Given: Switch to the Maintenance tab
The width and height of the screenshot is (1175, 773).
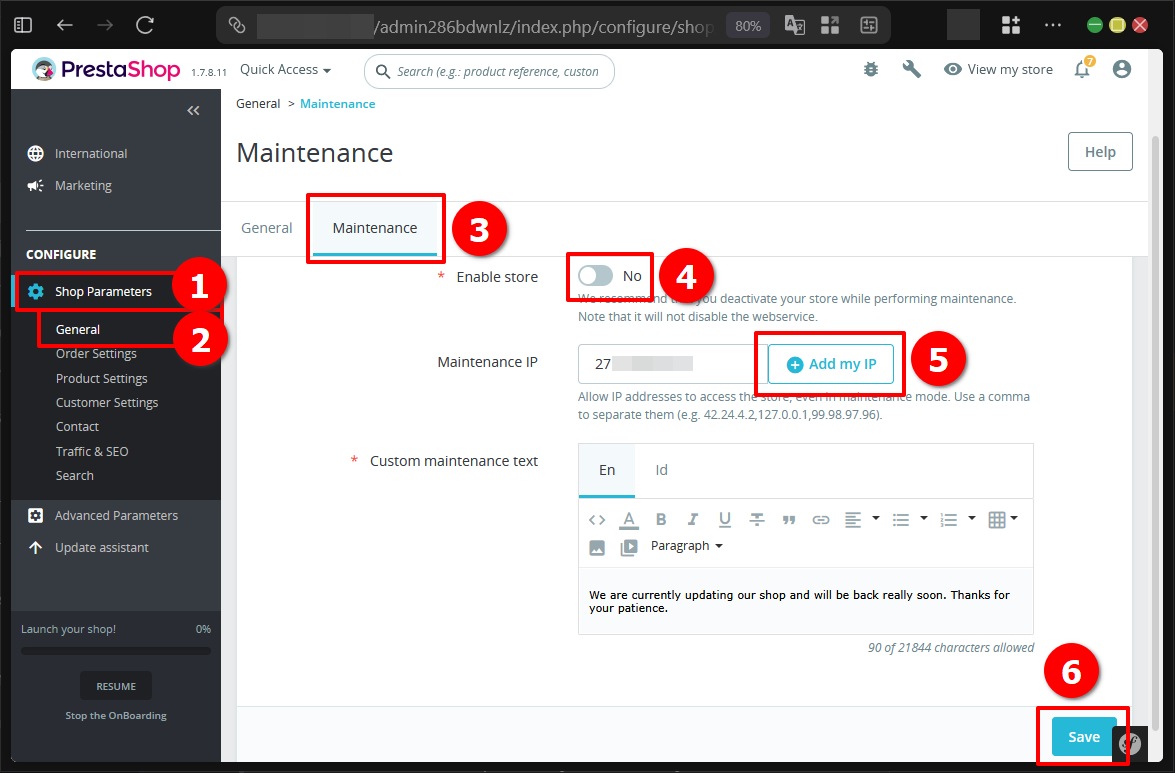Looking at the screenshot, I should (x=375, y=228).
